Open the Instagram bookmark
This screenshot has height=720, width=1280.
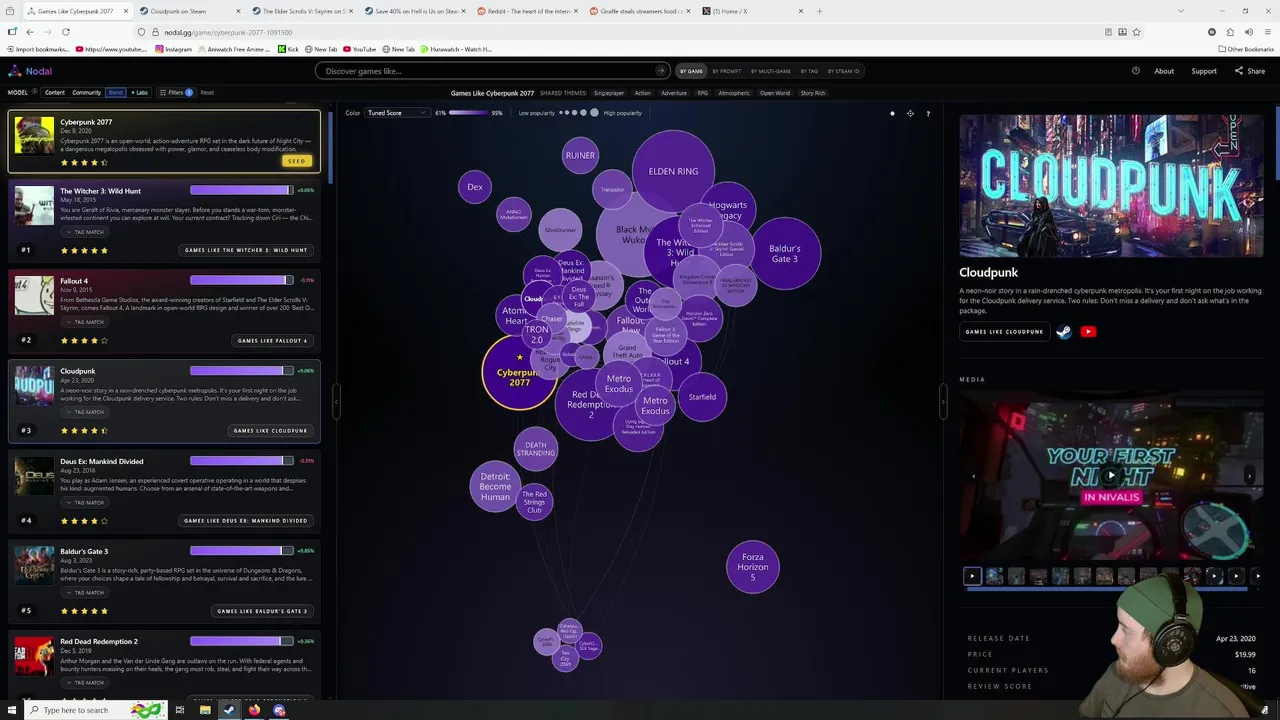pyautogui.click(x=174, y=49)
